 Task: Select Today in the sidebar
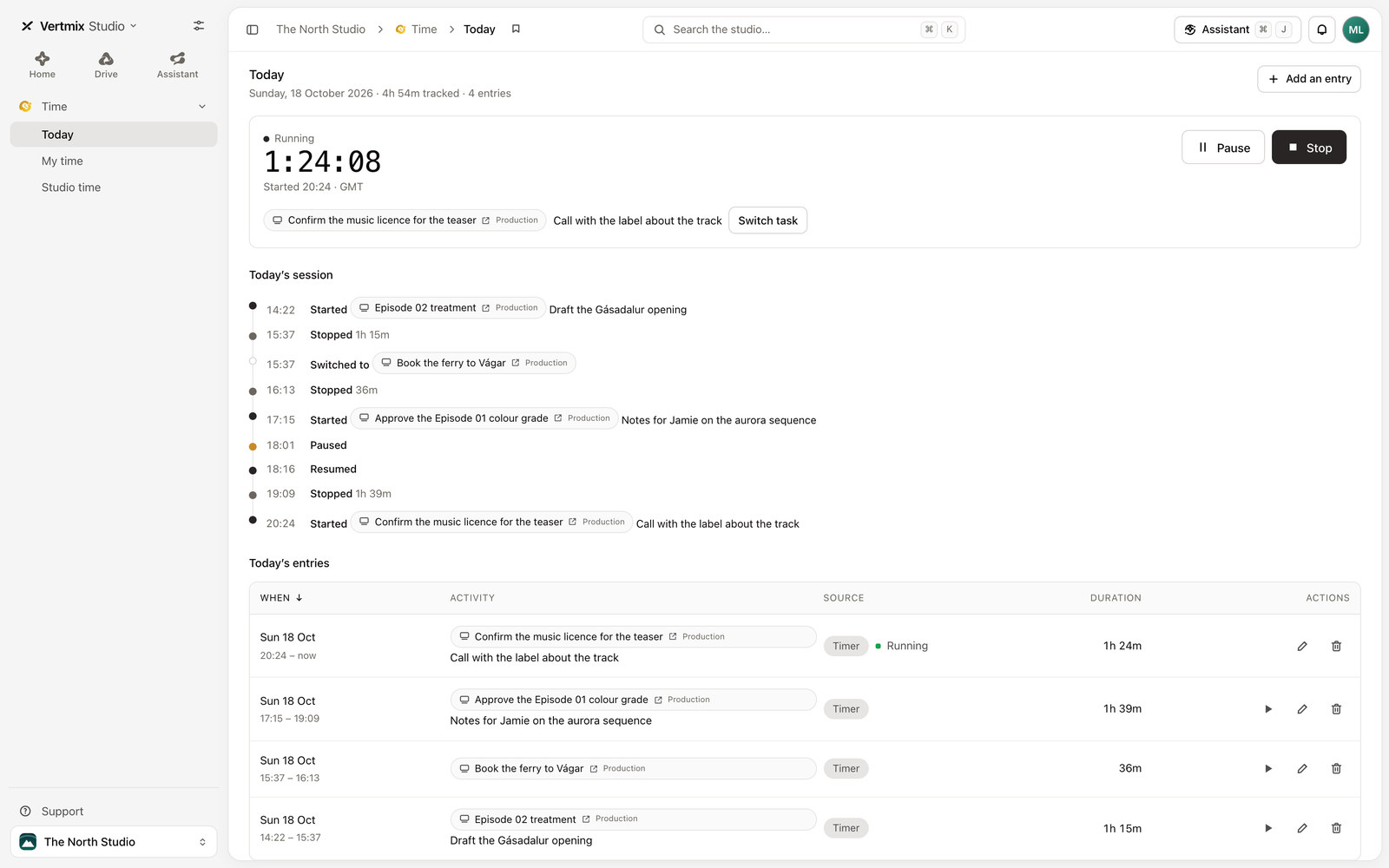coord(114,135)
